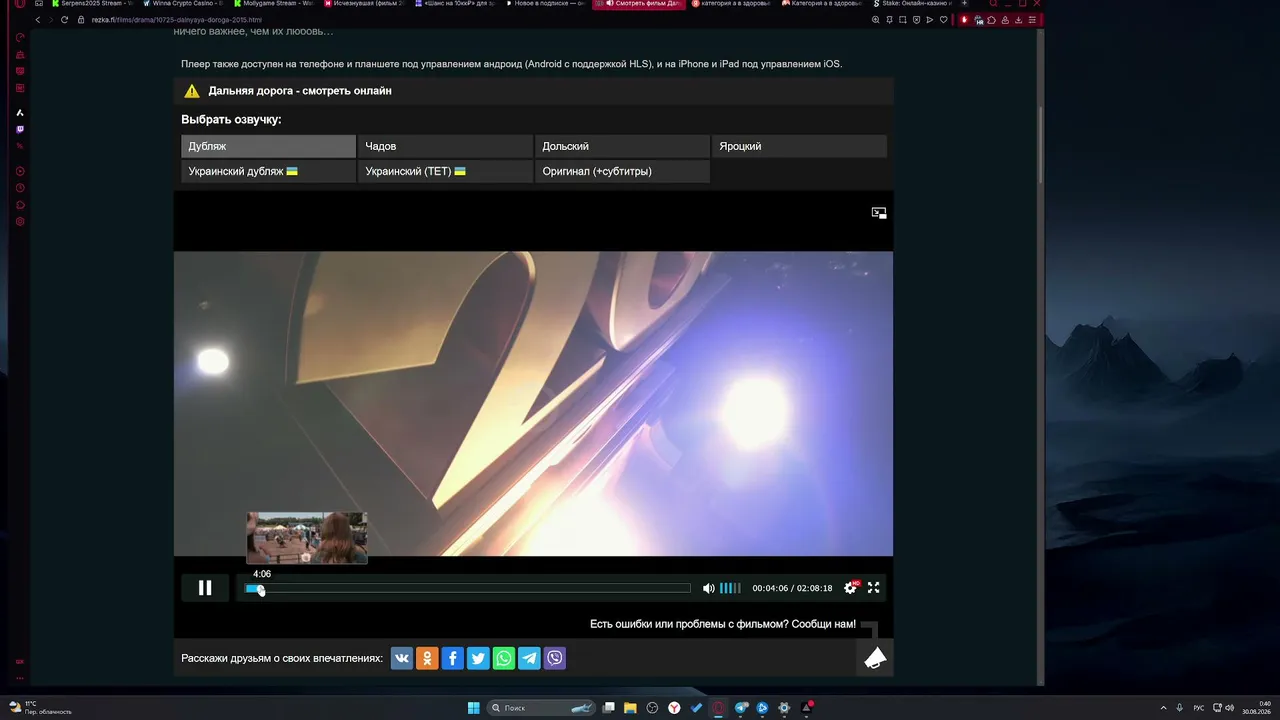Screen dimensions: 1280x720
Task: Adjust the player volume level bars
Action: pos(730,588)
